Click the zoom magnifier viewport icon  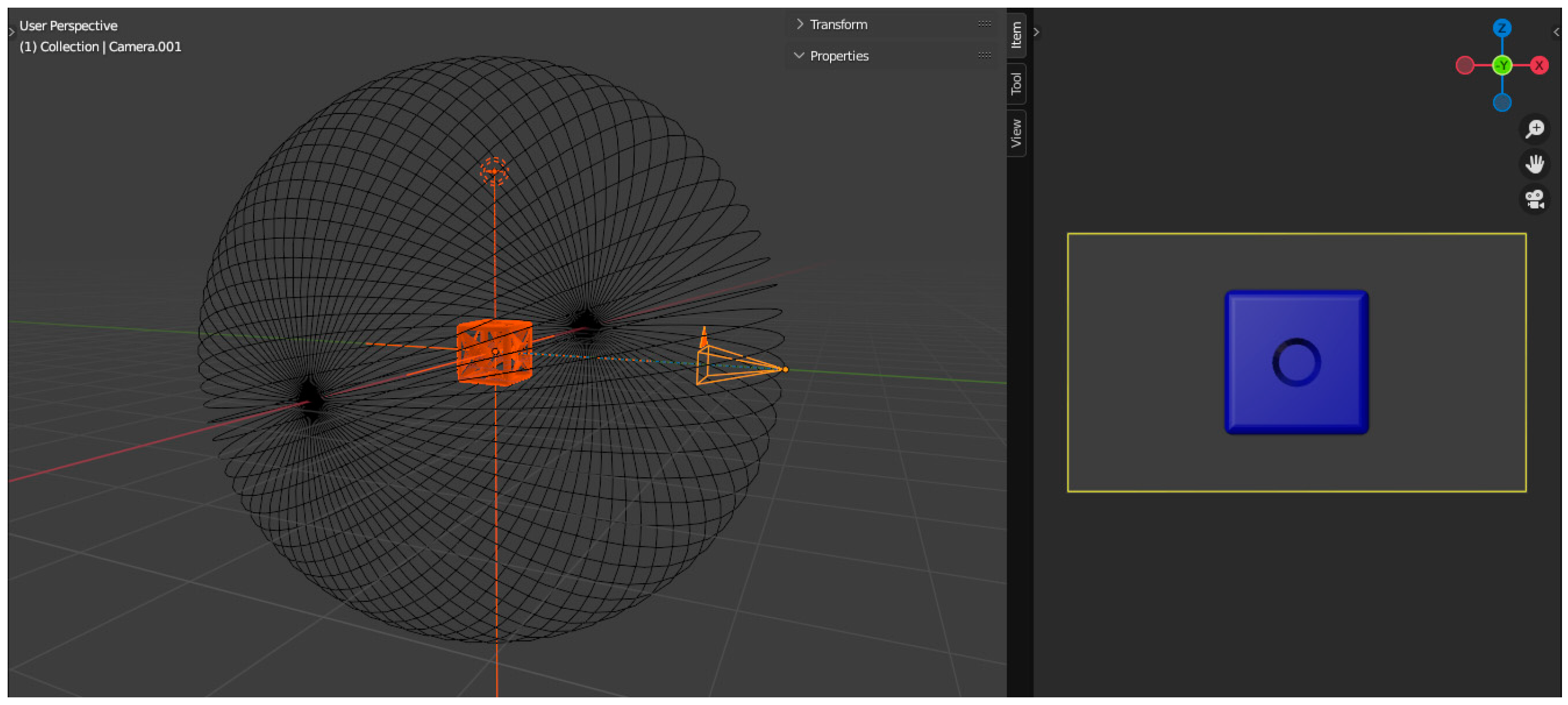pos(1535,129)
